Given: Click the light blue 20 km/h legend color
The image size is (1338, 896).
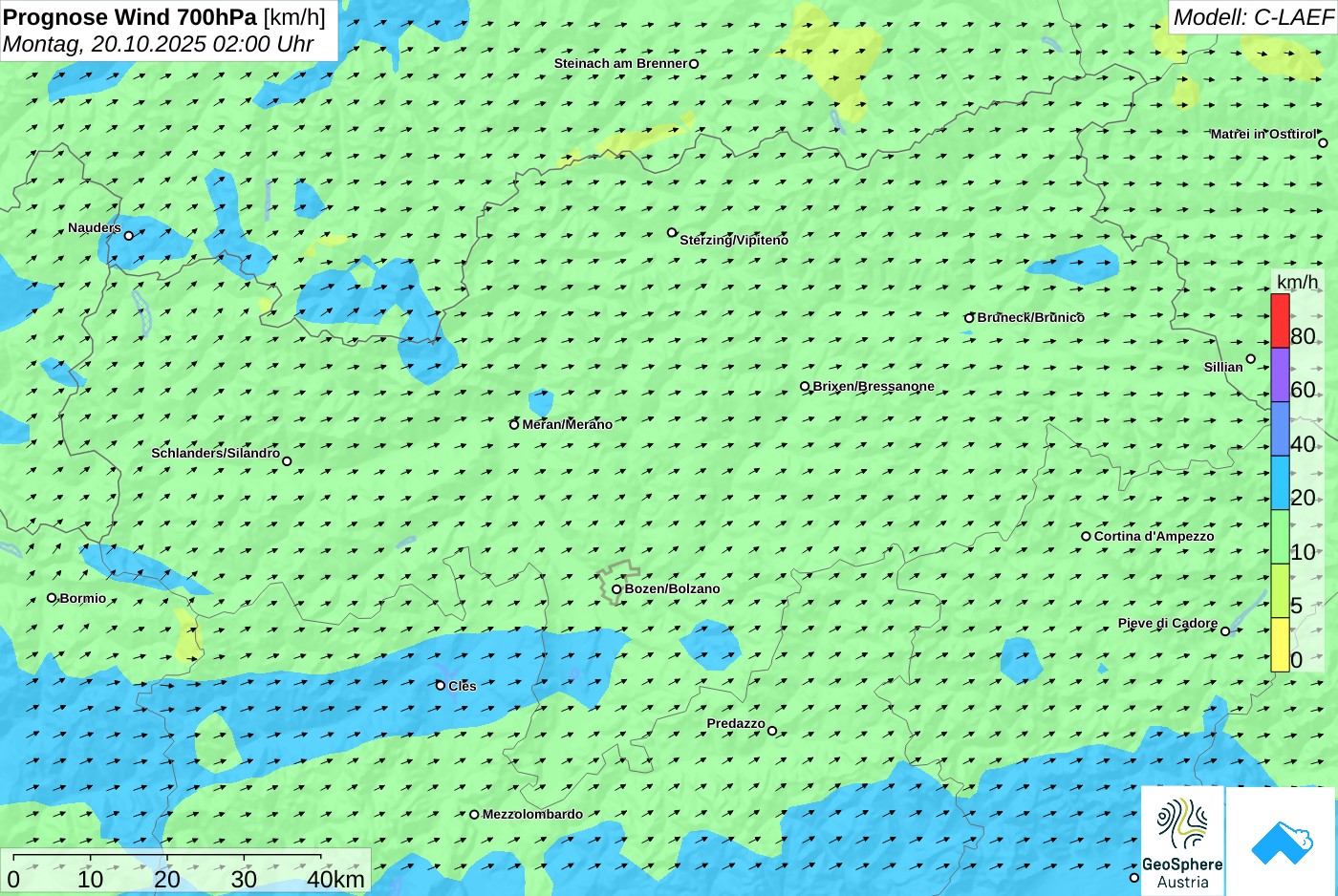Looking at the screenshot, I should click(x=1280, y=482).
